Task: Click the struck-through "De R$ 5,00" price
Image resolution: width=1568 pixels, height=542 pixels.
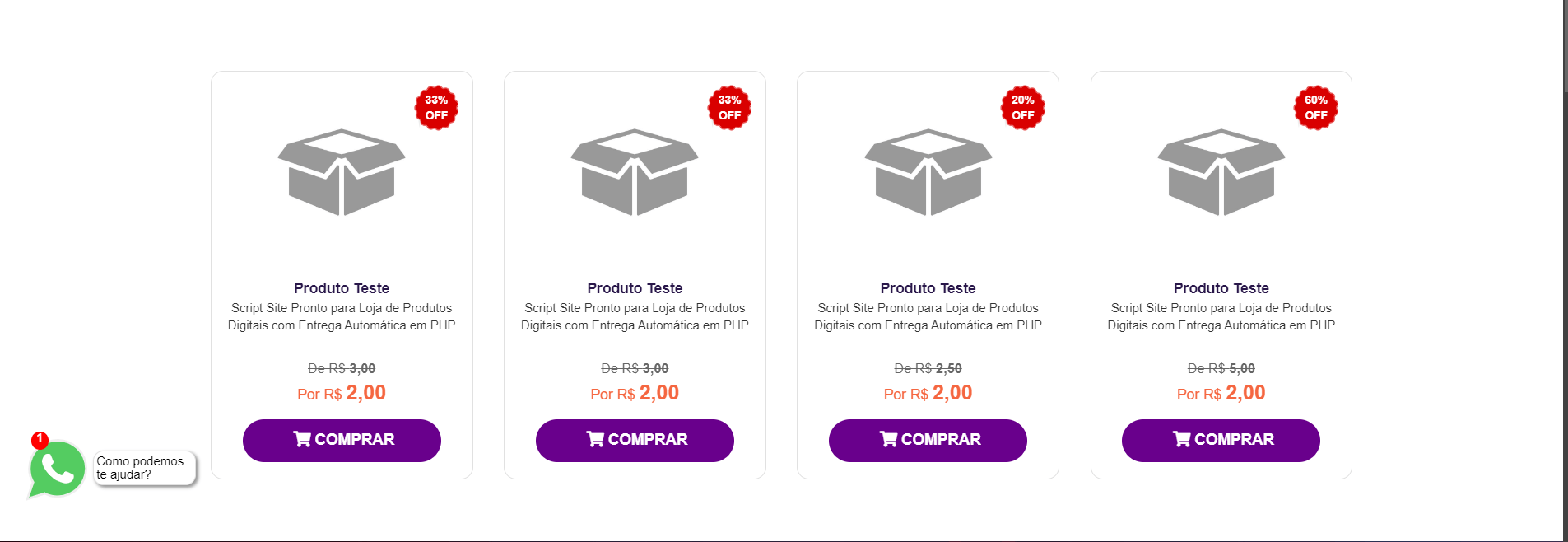Action: tap(1221, 368)
